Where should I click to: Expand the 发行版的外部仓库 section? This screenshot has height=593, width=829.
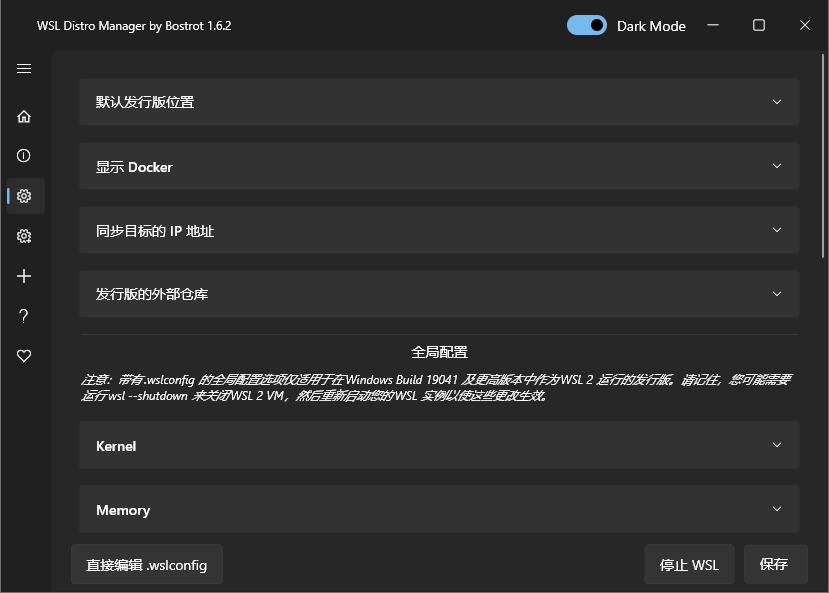click(439, 294)
